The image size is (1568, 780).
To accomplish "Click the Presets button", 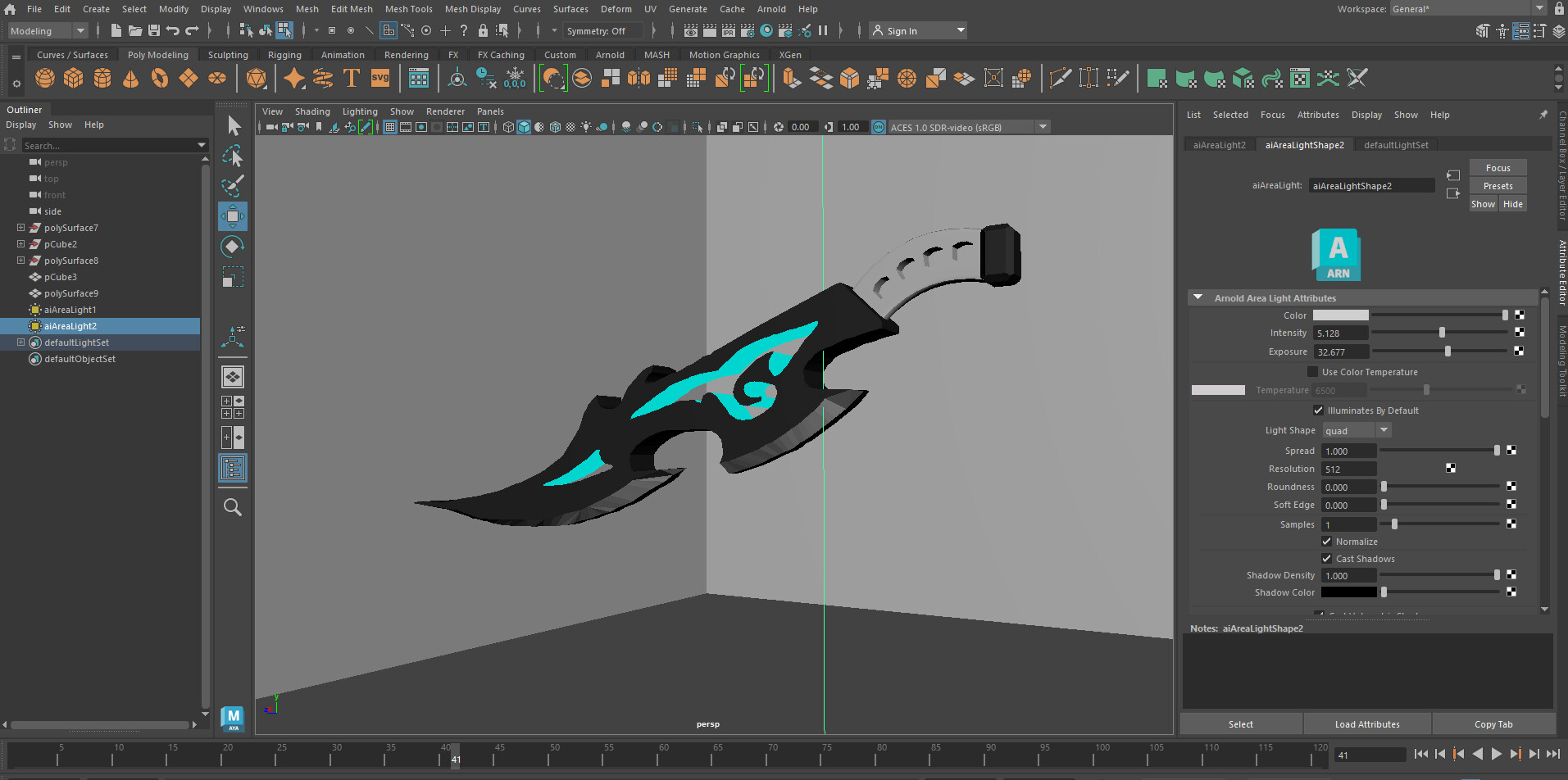I will pyautogui.click(x=1498, y=186).
